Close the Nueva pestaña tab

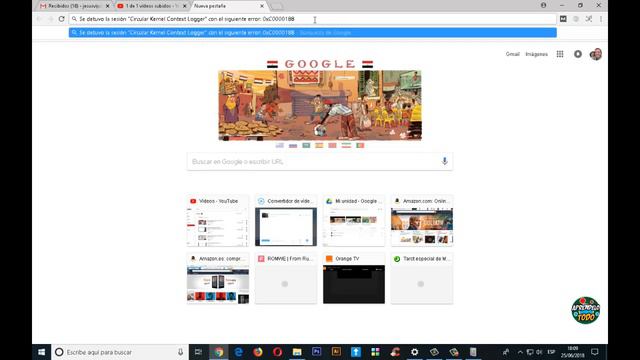pyautogui.click(x=262, y=6)
